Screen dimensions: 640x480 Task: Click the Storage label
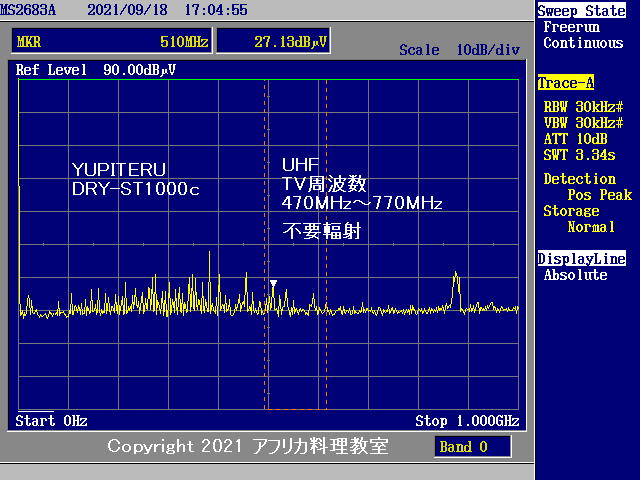click(571, 211)
